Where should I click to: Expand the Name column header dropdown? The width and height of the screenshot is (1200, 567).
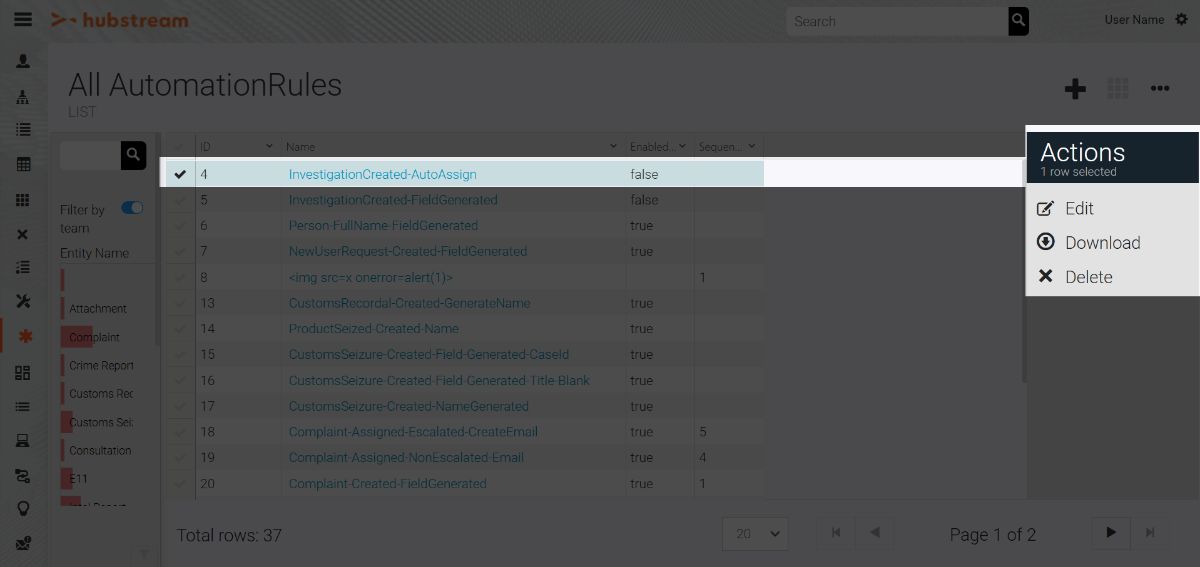point(614,147)
